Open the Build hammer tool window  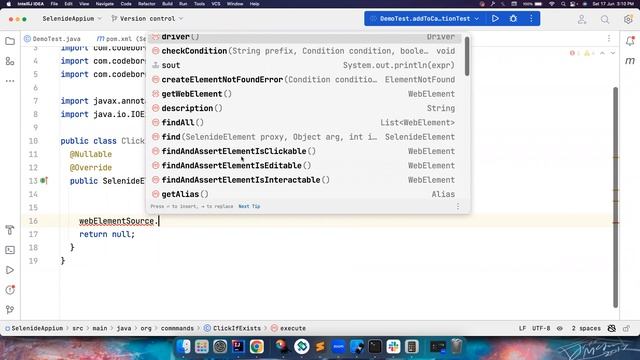point(10,230)
